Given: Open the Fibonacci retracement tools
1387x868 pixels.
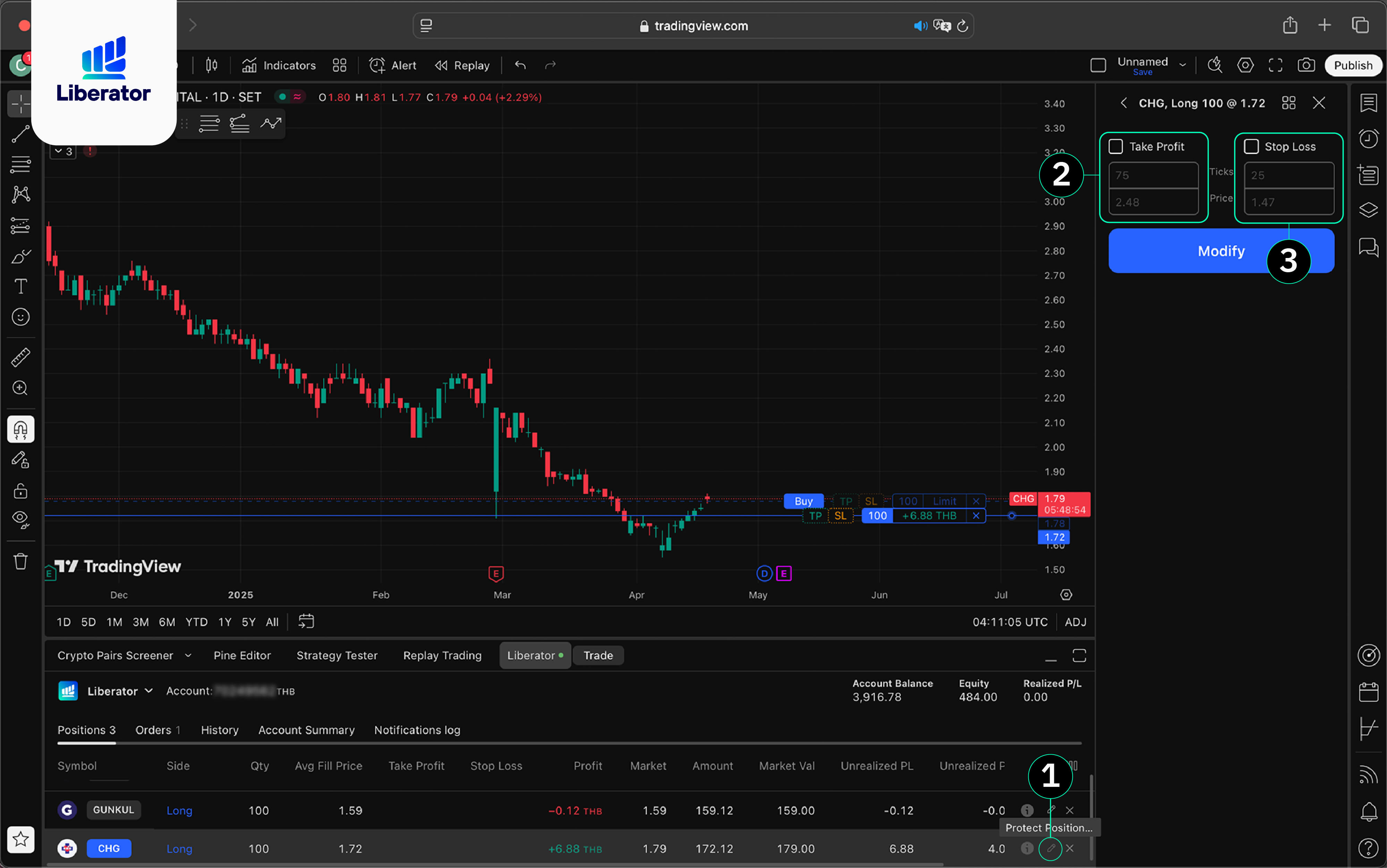Looking at the screenshot, I should coord(21,165).
